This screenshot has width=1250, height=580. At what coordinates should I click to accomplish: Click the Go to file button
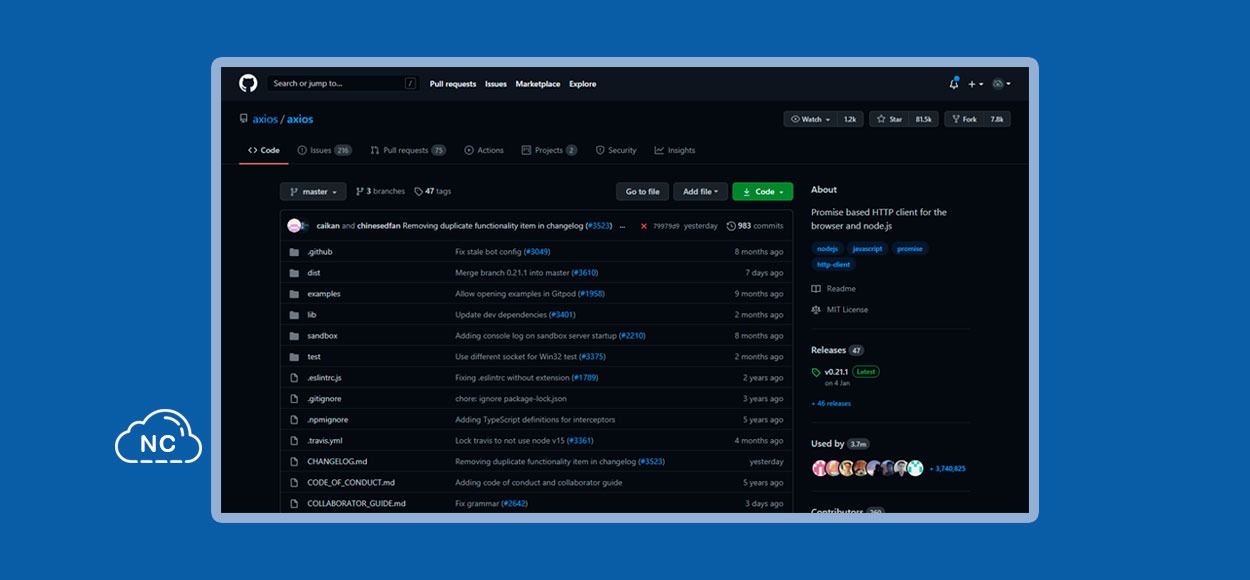[643, 191]
